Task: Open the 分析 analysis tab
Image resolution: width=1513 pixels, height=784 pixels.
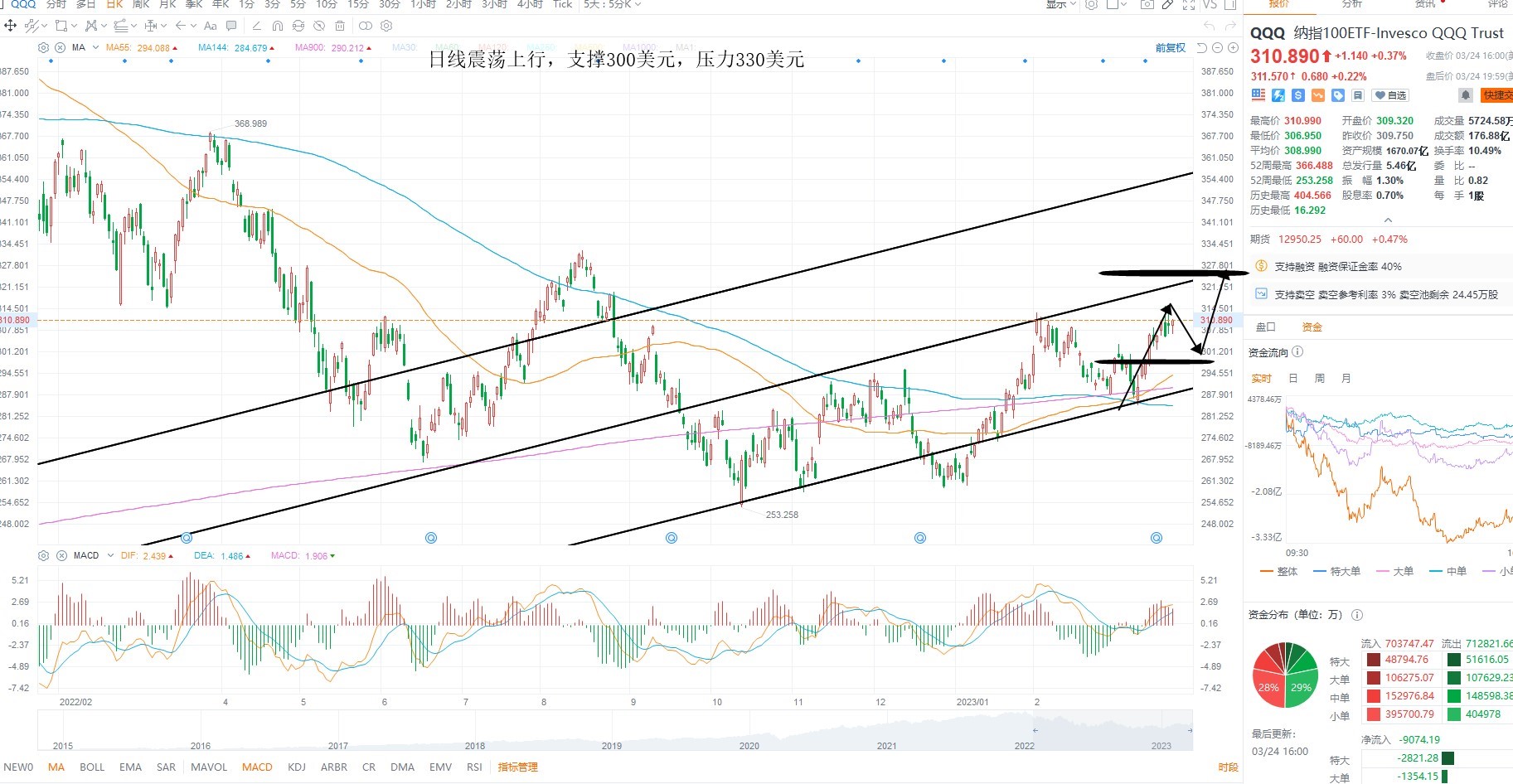Action: pyautogui.click(x=1351, y=4)
